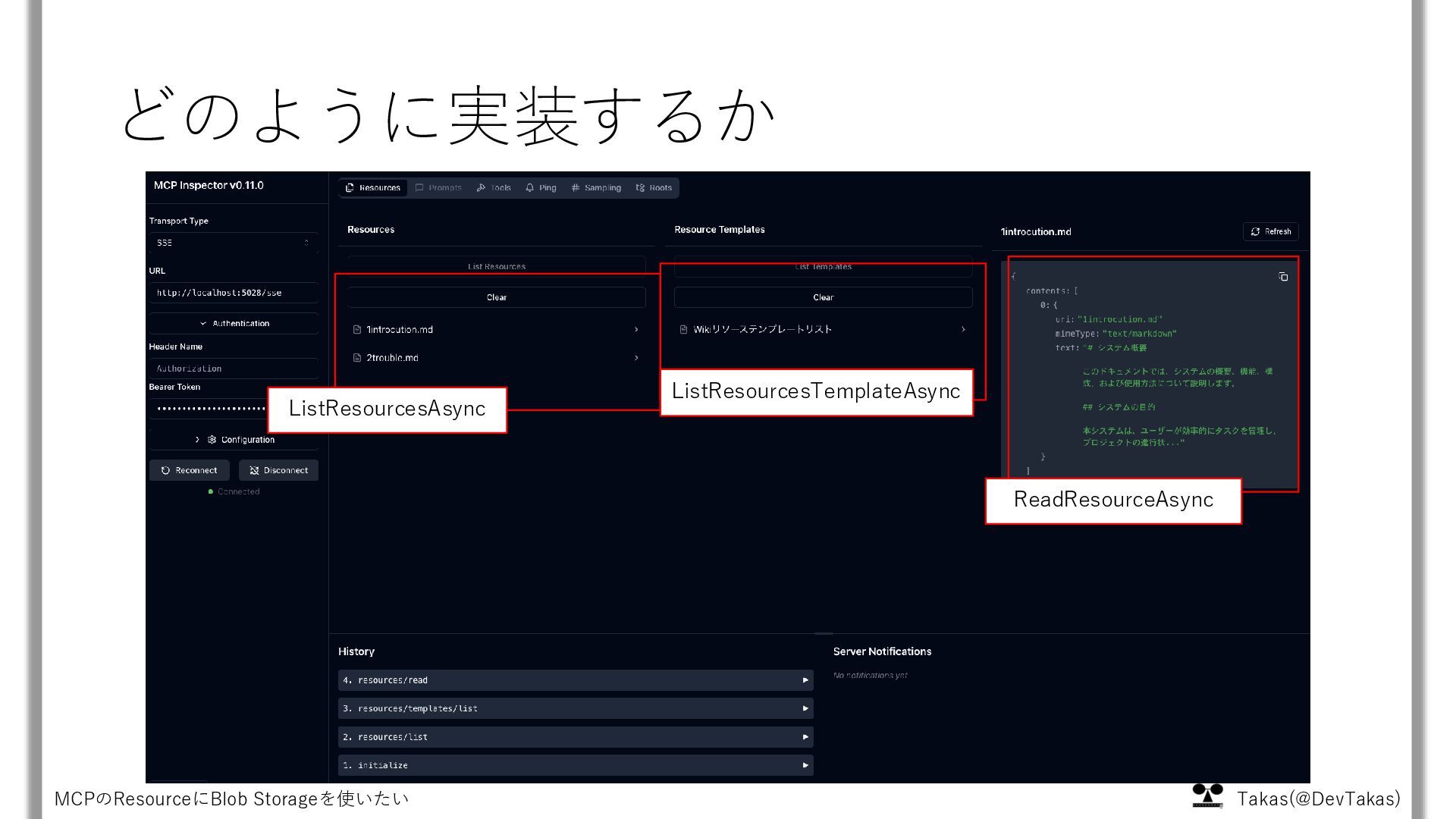Open the Sampling tab
The height and width of the screenshot is (819, 1456).
point(596,188)
